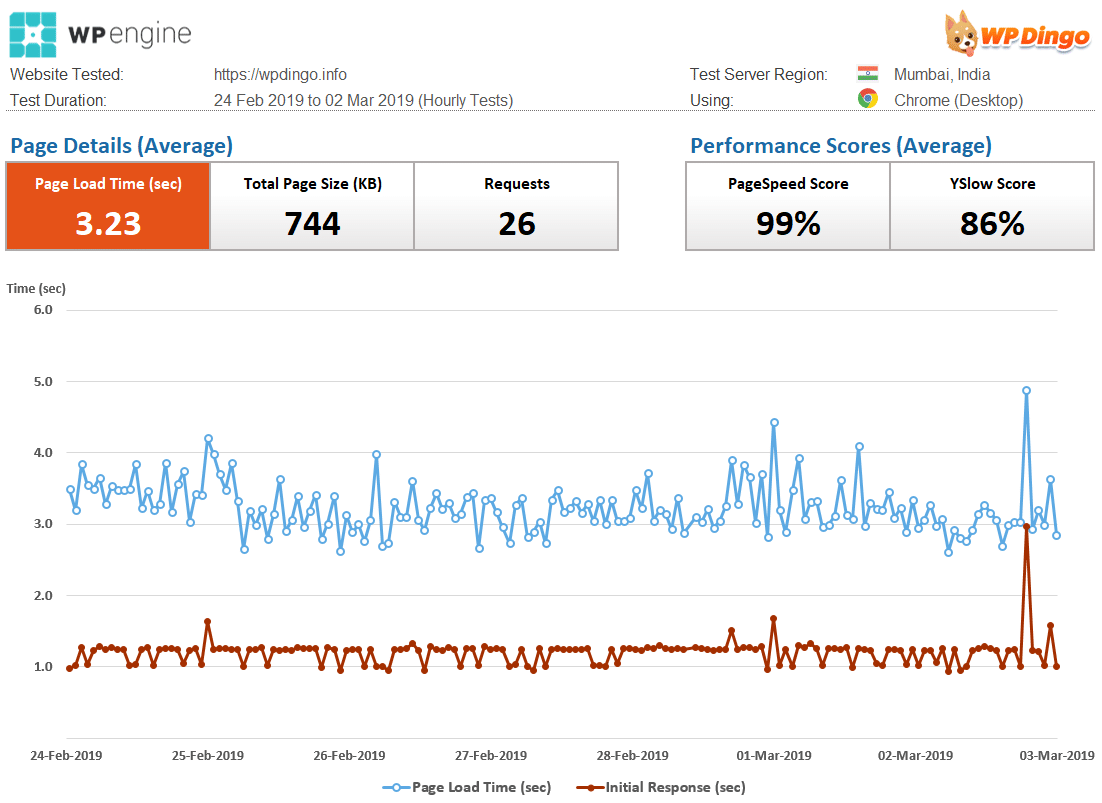Viewport: 1102px width, 803px height.
Task: Click the 6.0 value on the y-axis
Action: coord(44,310)
